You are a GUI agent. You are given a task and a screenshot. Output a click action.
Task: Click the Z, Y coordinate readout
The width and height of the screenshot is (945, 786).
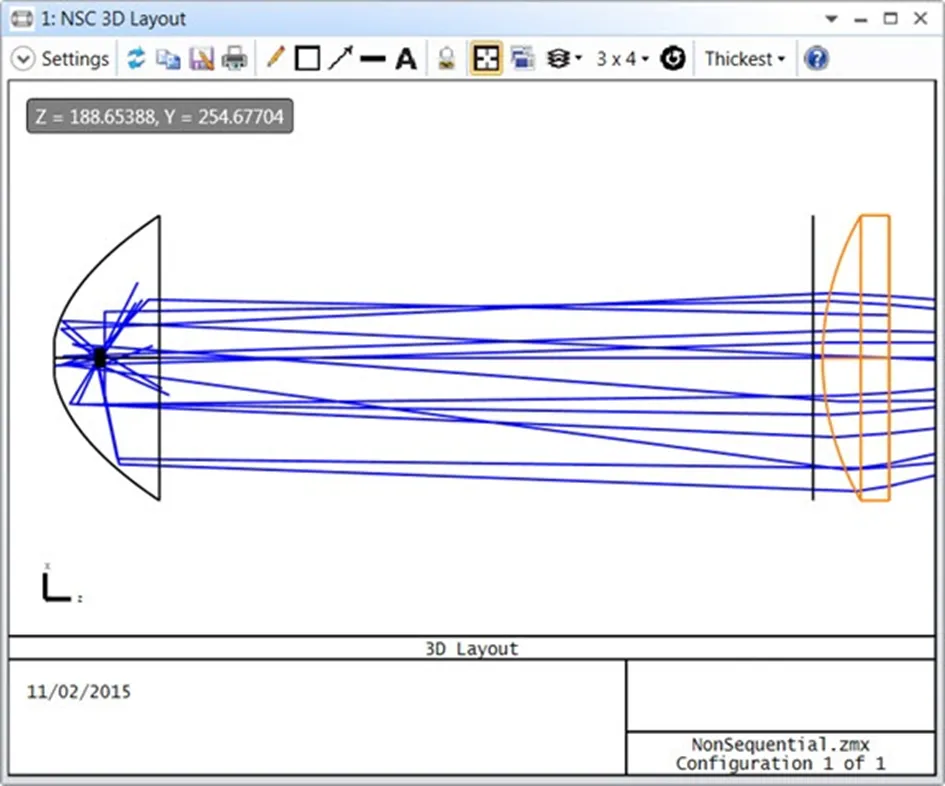click(160, 116)
